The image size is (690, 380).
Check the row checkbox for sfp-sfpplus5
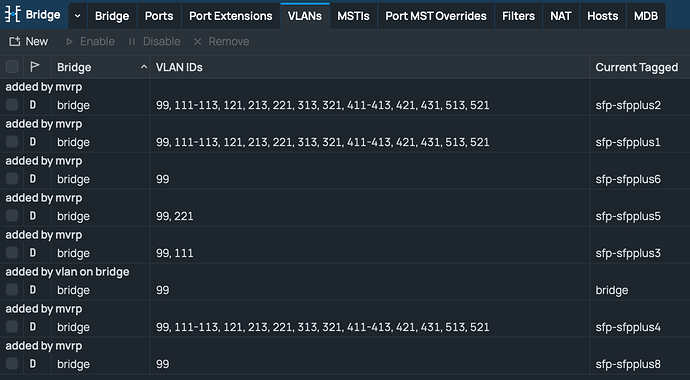coord(12,216)
